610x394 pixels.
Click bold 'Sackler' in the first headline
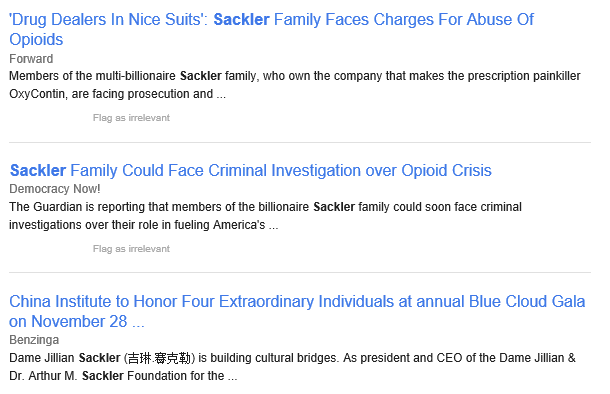coord(242,19)
